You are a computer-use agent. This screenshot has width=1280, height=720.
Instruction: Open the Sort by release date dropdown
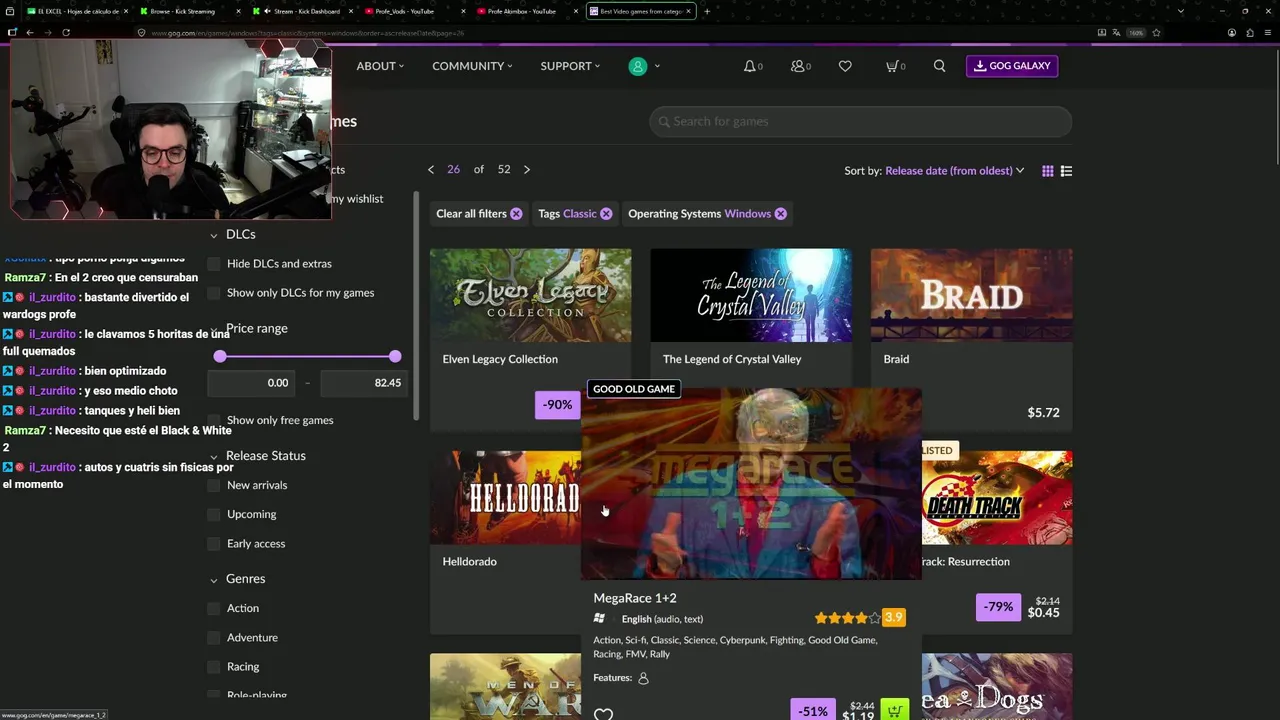[x=954, y=171]
